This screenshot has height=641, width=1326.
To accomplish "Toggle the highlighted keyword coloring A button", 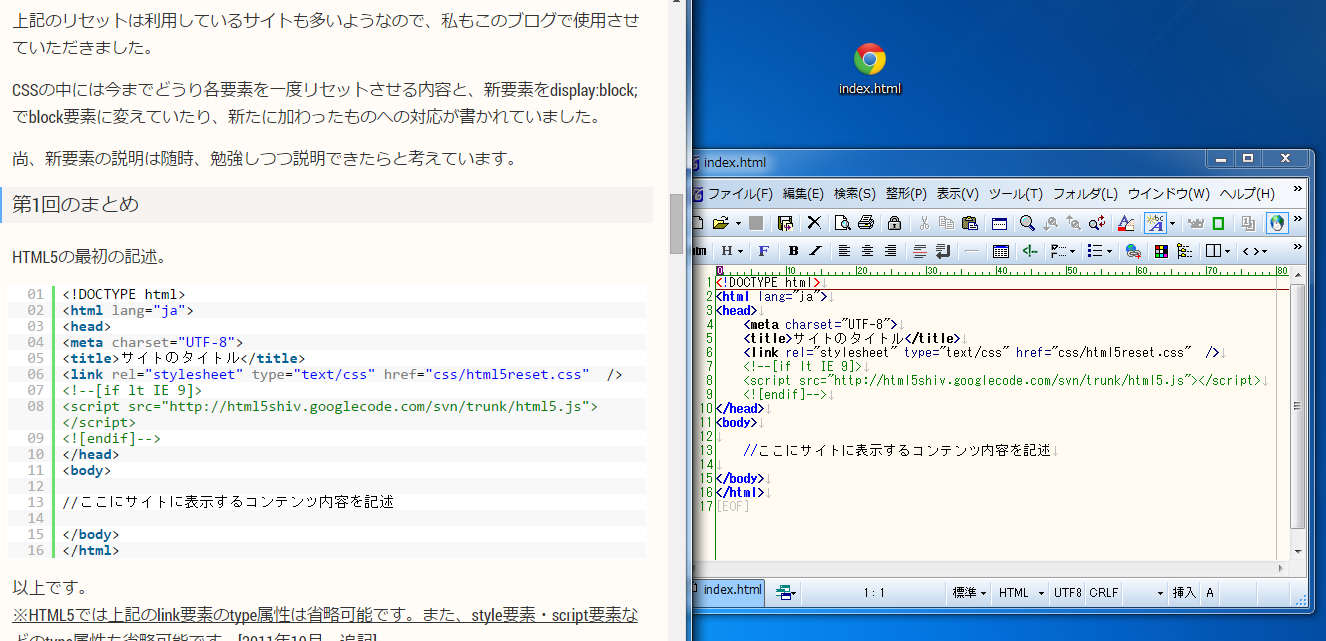I will coord(1155,223).
